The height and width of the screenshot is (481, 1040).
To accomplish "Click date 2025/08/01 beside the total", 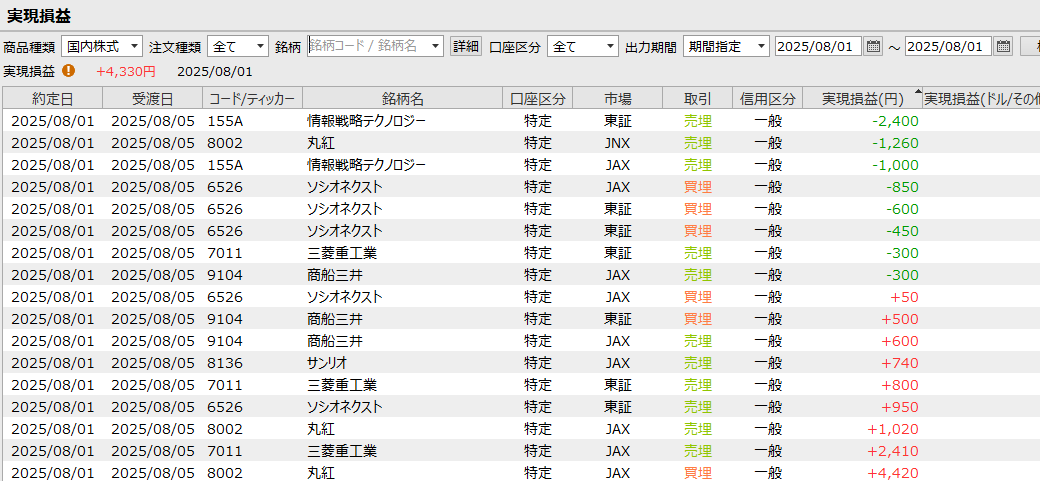I will (215, 71).
